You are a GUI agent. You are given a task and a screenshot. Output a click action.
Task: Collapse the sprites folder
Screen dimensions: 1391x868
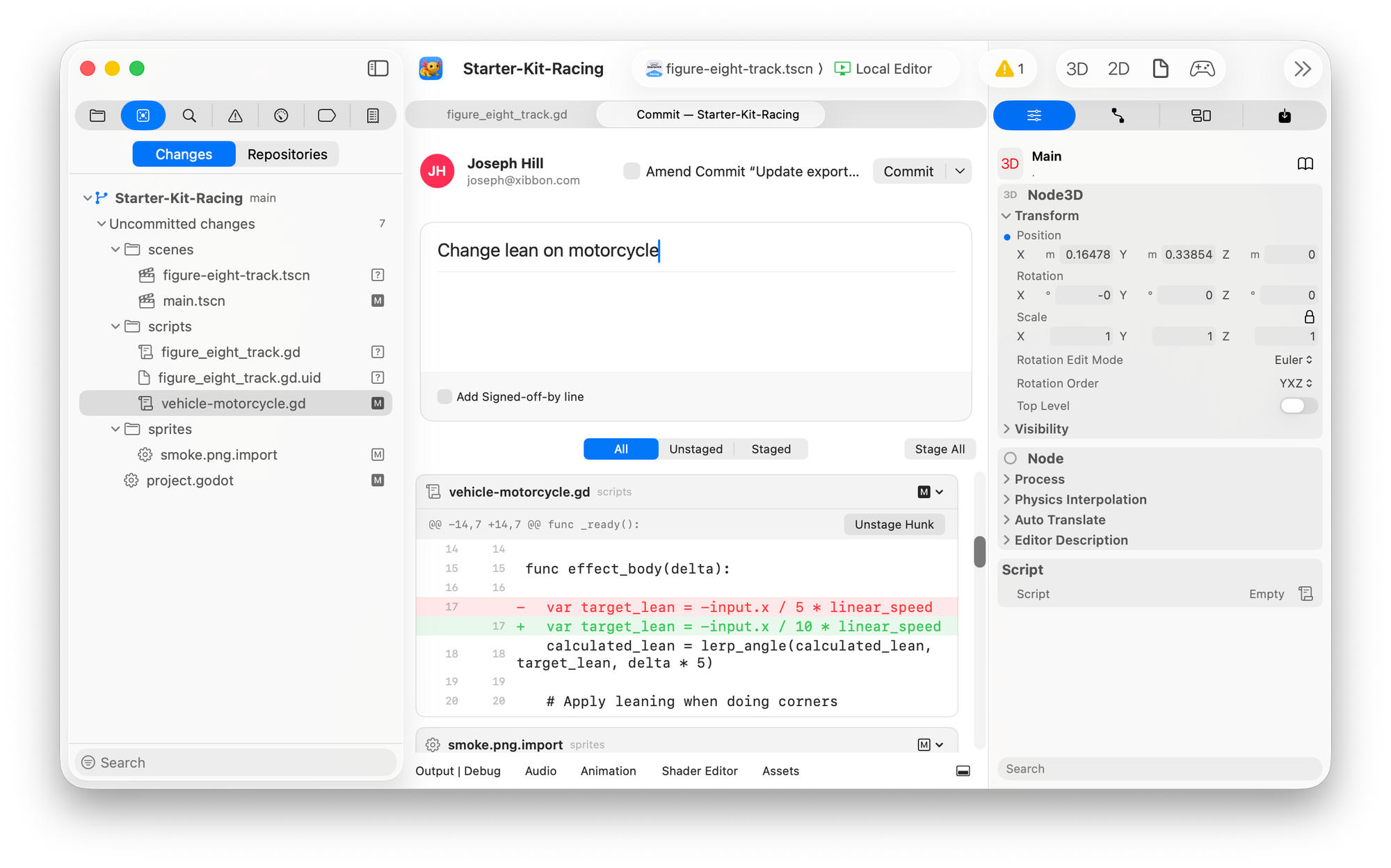(x=115, y=428)
